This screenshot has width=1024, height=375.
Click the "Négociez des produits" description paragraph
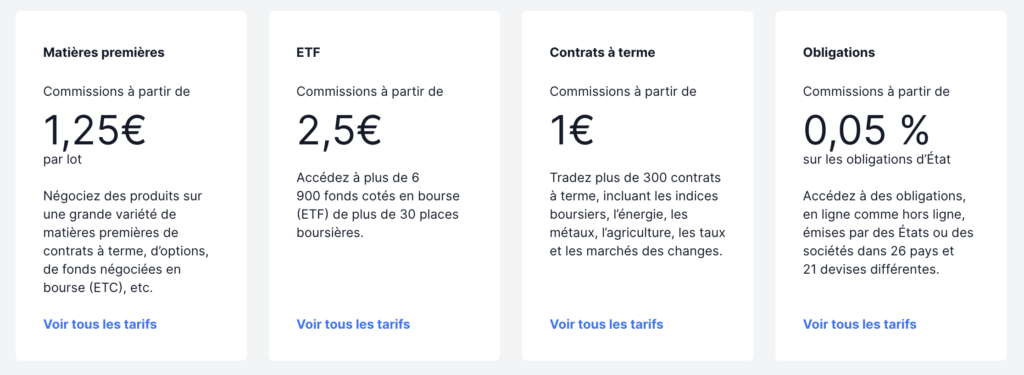click(128, 242)
